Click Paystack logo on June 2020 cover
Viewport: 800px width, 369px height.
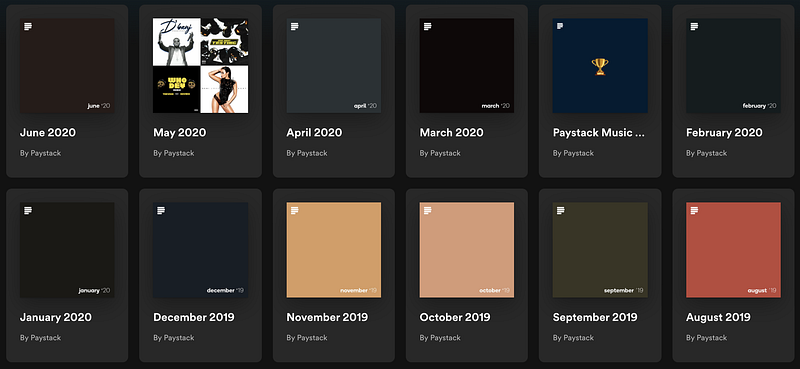pos(28,27)
